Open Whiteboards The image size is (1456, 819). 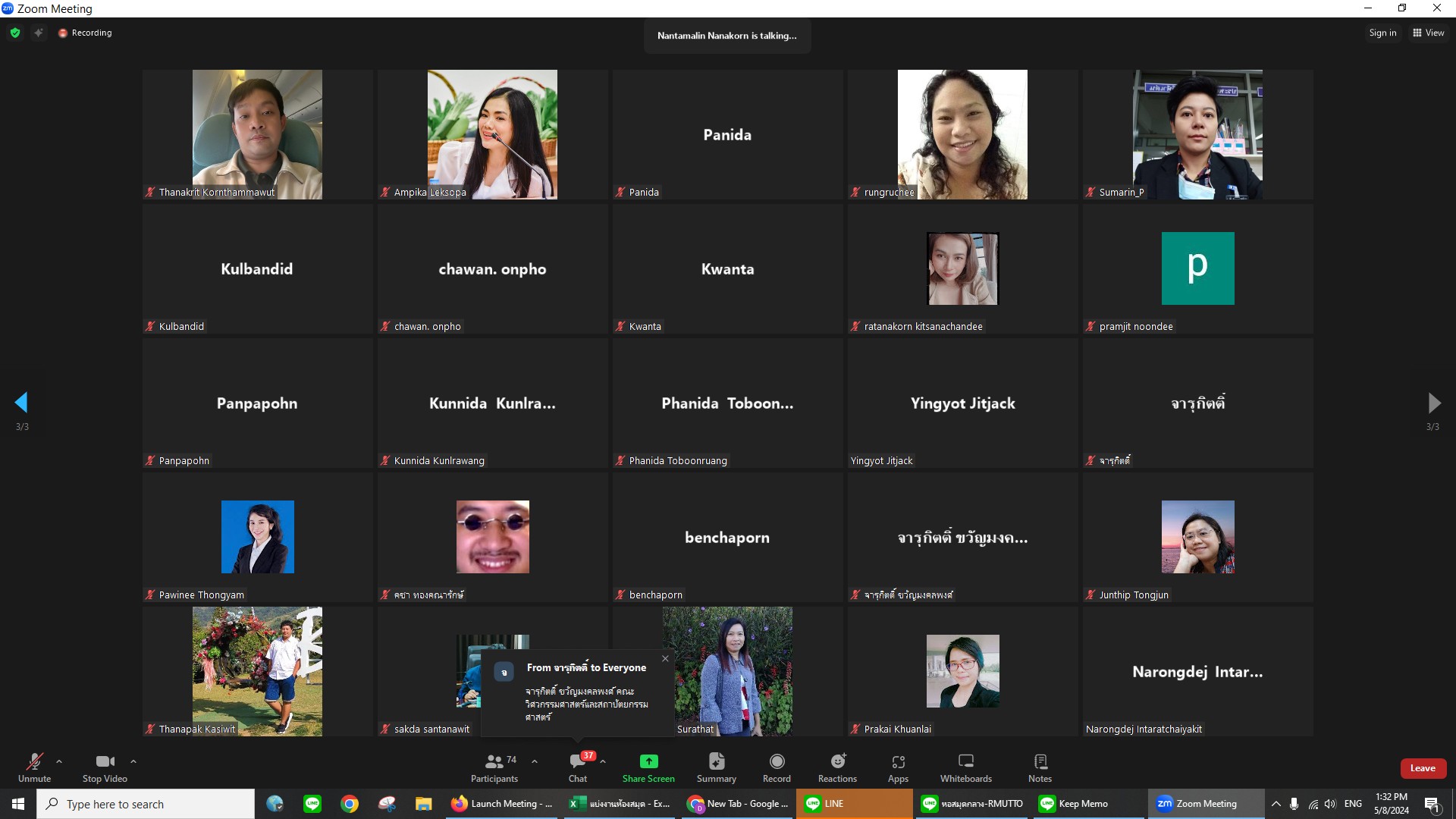pos(966,767)
